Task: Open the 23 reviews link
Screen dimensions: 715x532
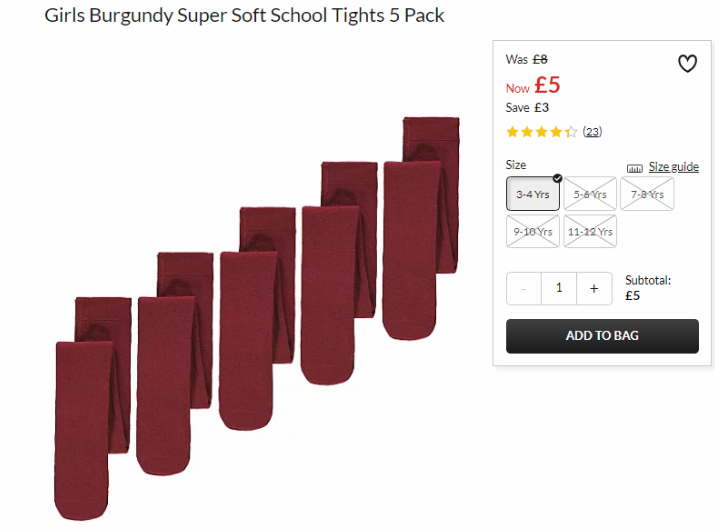Action: tap(592, 132)
